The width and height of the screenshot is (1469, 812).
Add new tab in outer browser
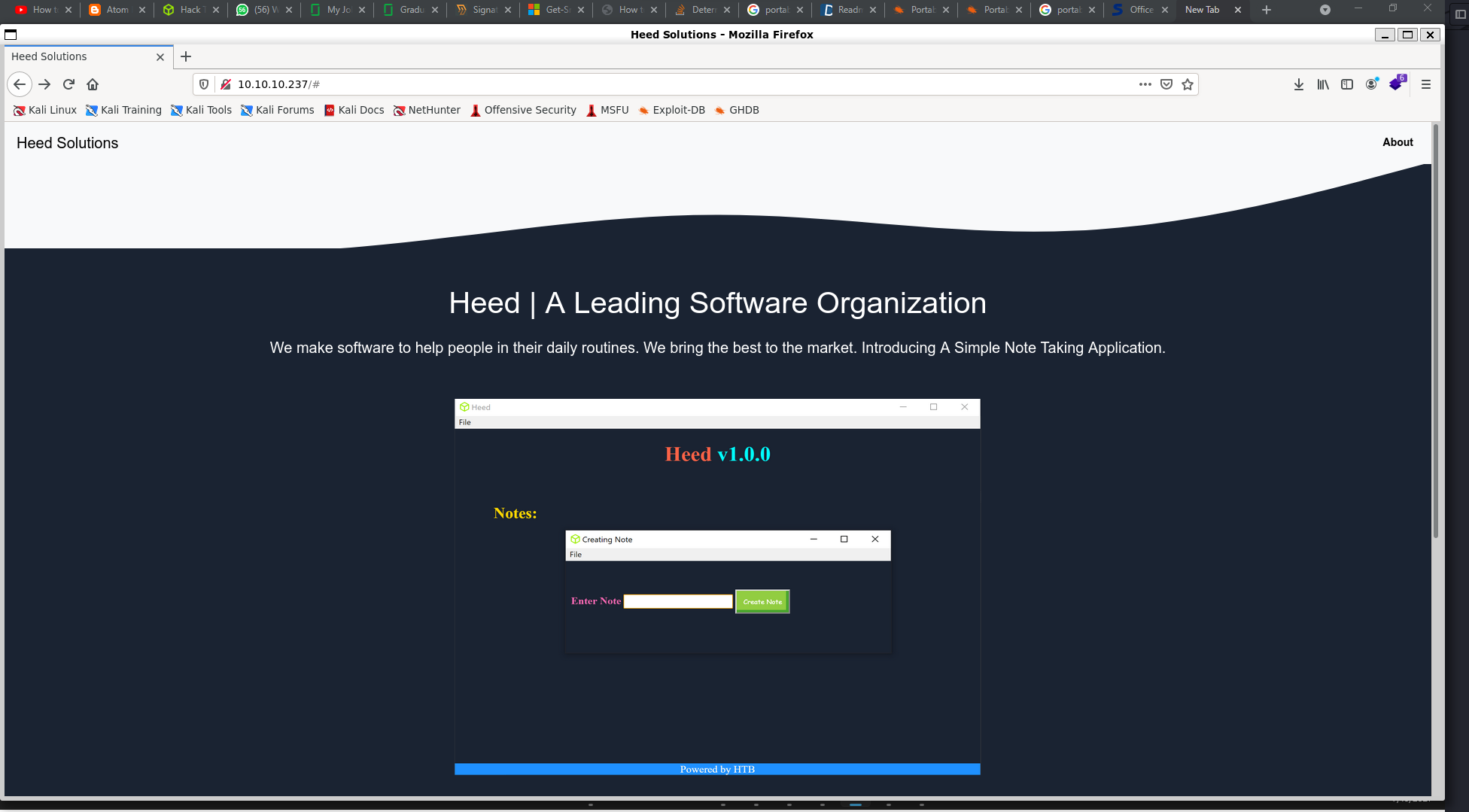(x=1267, y=10)
